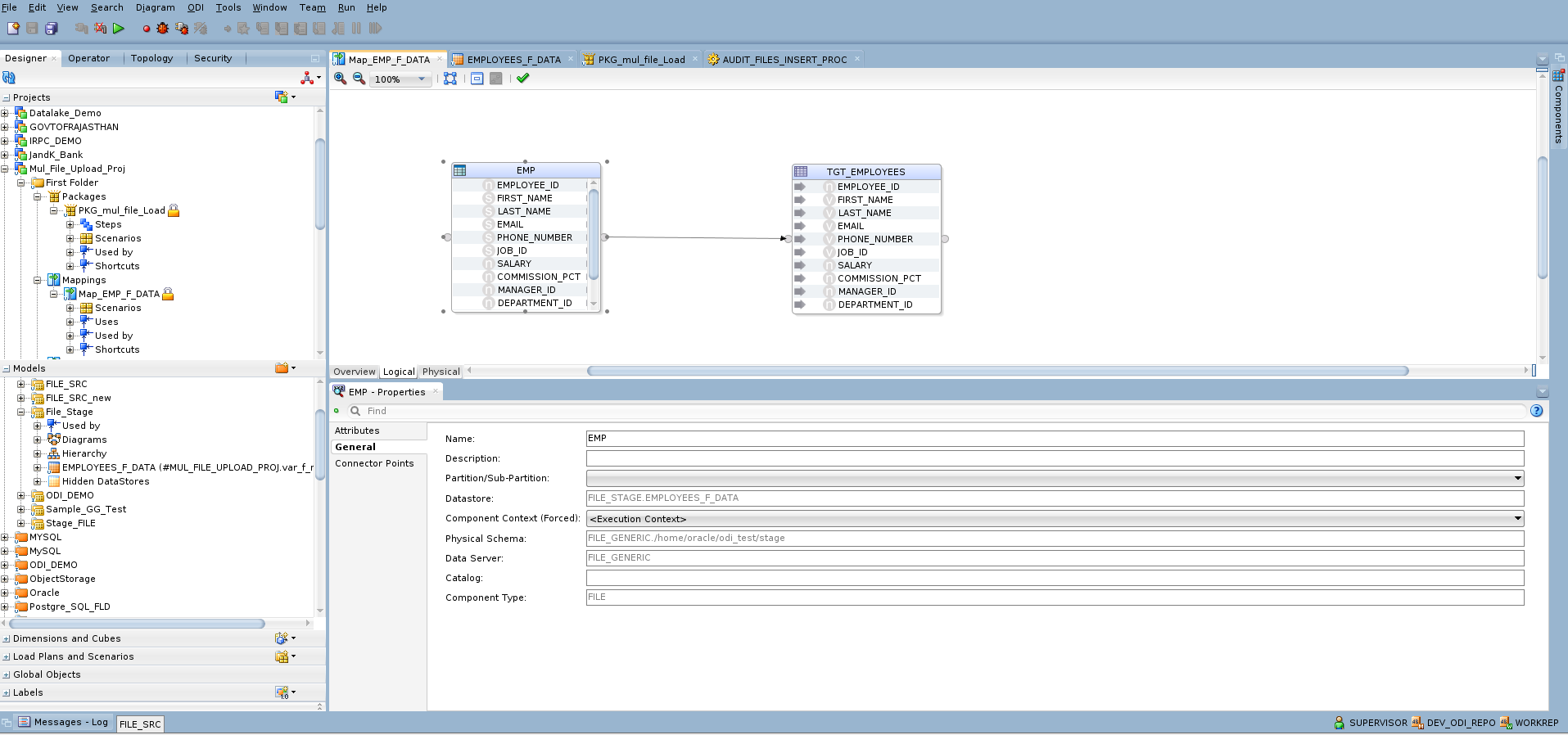Open the help icon in Properties panel
Screen dimensions: 1568x735
point(1536,411)
